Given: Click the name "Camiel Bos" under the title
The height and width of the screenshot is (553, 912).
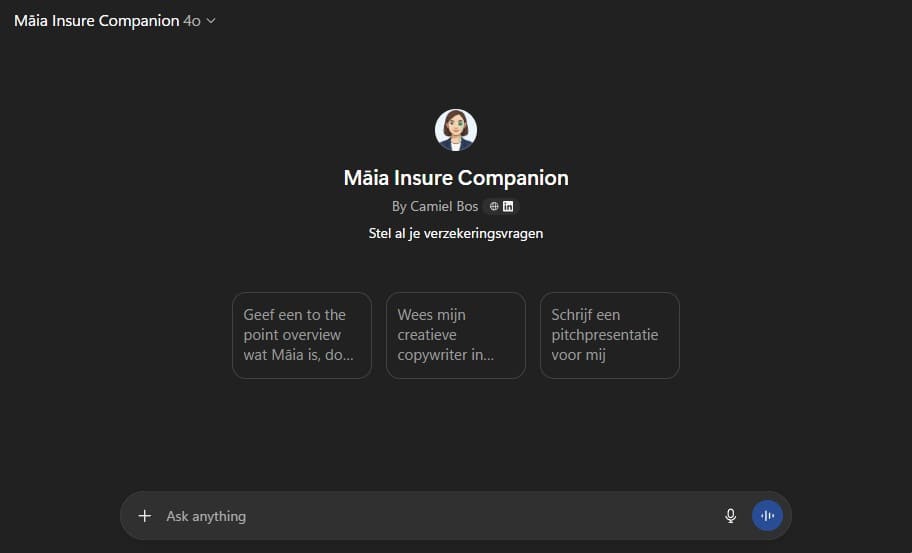Looking at the screenshot, I should click(x=444, y=206).
